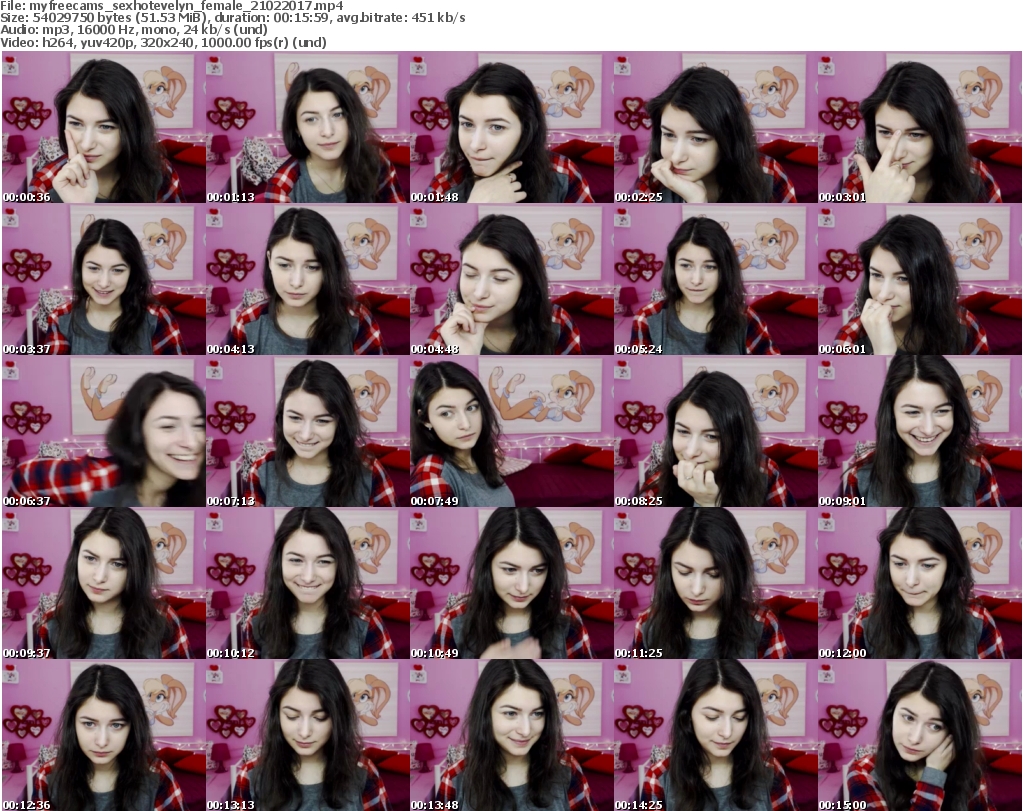Click the Size and duration info line
1024x811 pixels.
(x=232, y=18)
